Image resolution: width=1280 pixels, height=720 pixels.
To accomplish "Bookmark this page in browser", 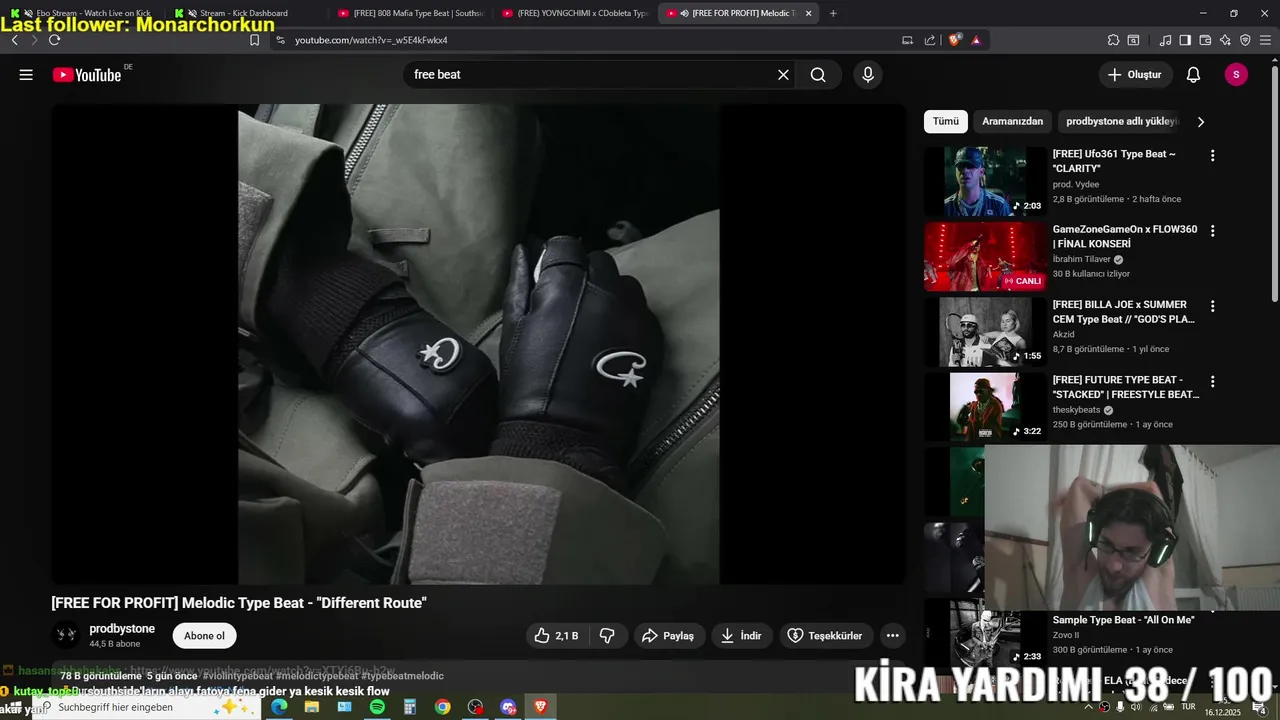I will click(x=254, y=40).
